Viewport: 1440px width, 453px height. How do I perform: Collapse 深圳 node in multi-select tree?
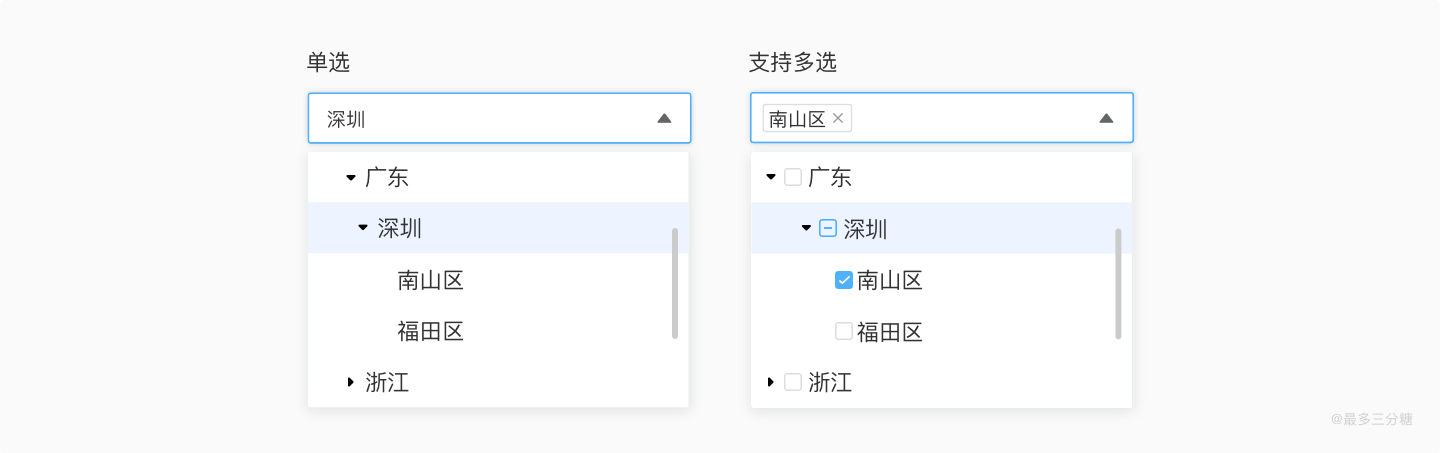coord(806,229)
